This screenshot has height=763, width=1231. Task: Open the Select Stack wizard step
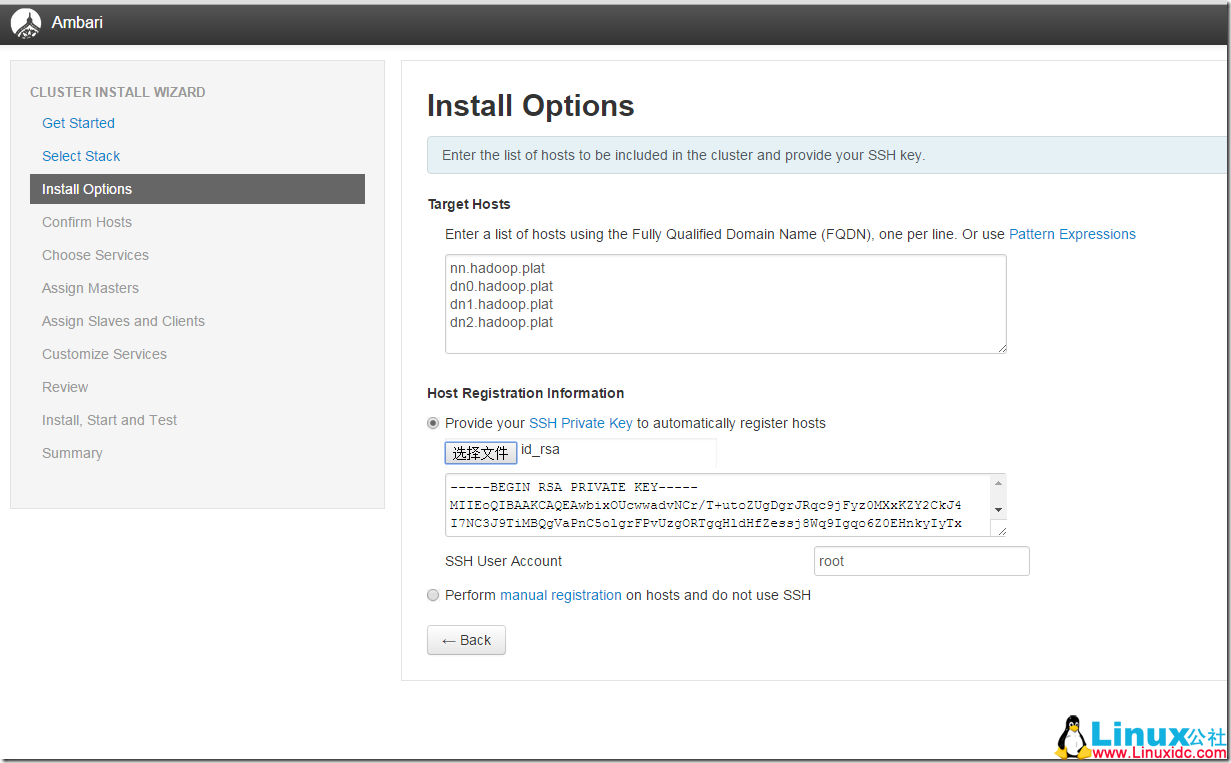tap(81, 156)
